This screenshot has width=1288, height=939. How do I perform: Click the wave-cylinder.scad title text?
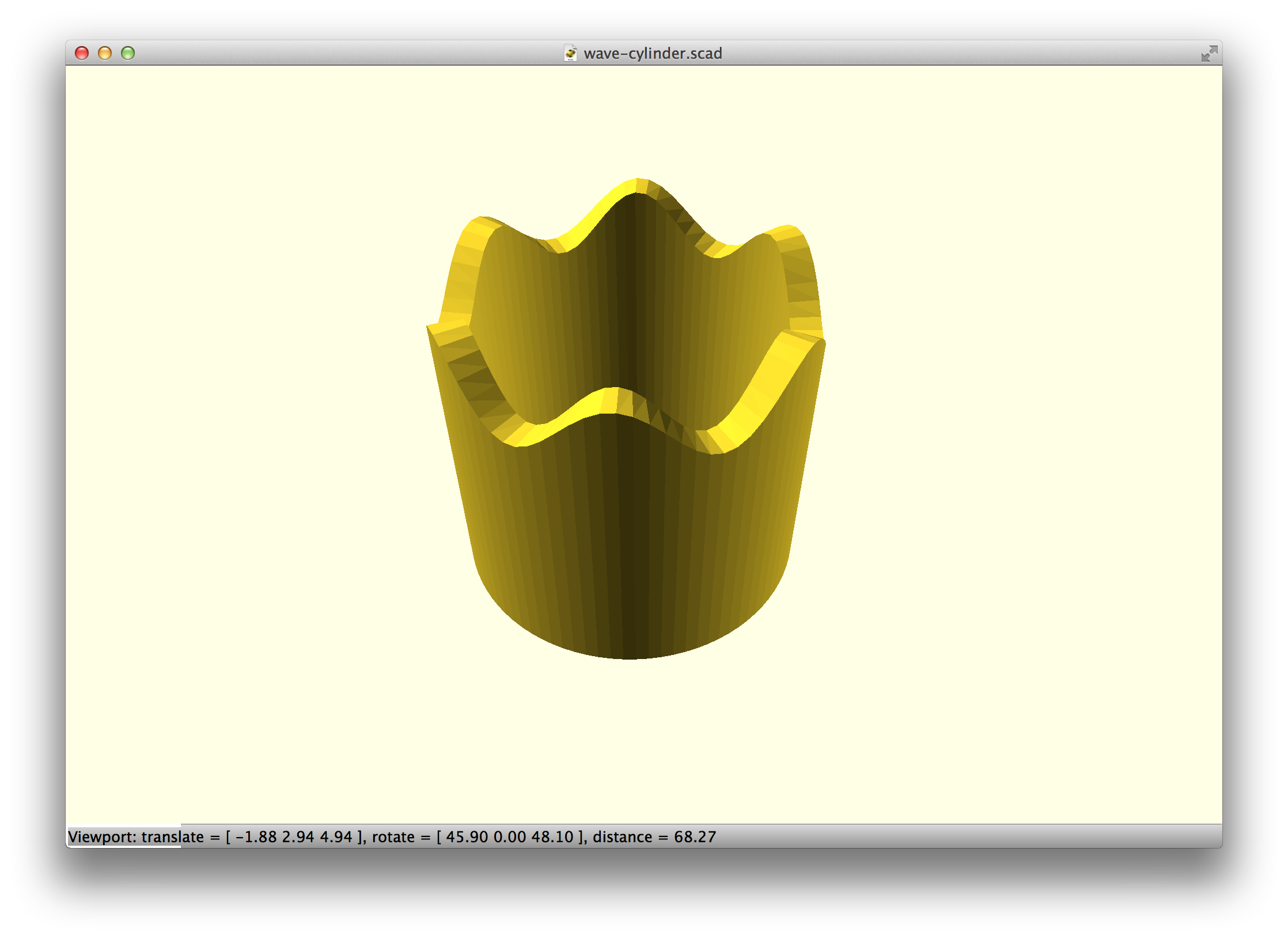pos(652,54)
